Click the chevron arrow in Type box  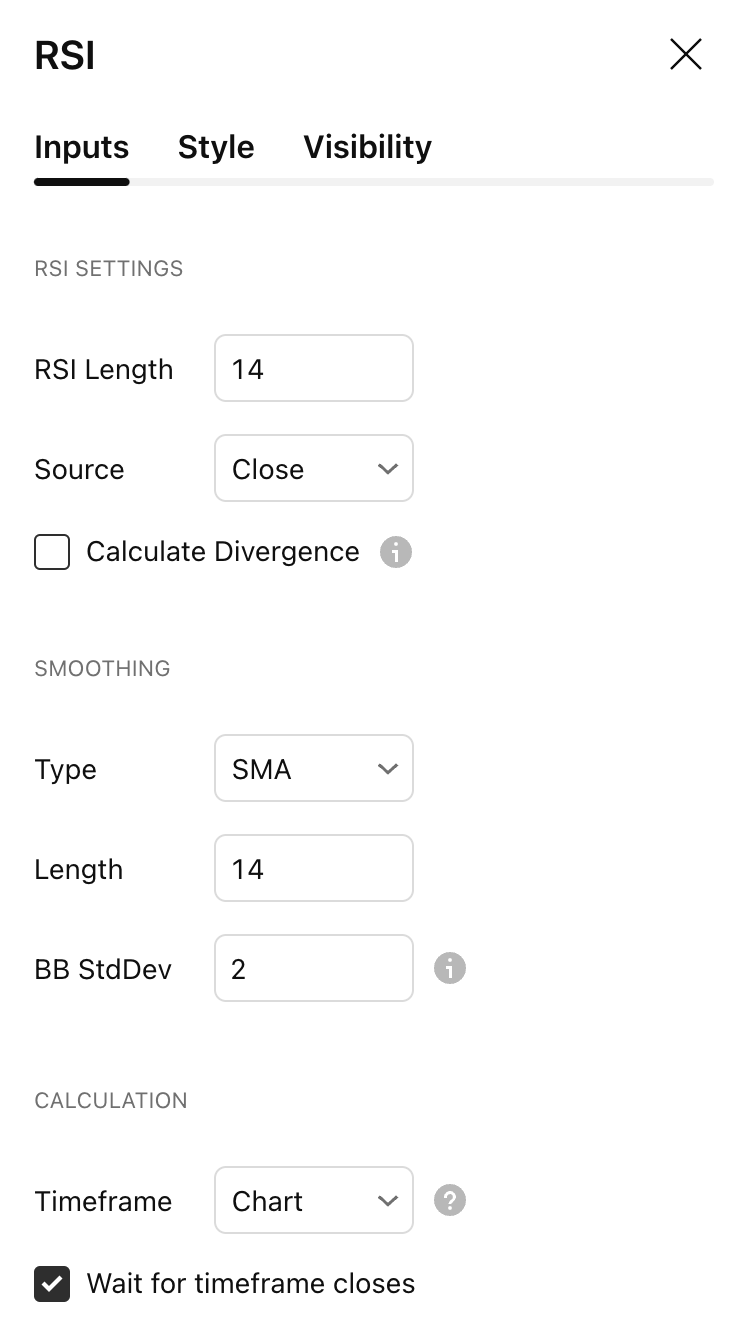[x=388, y=769]
